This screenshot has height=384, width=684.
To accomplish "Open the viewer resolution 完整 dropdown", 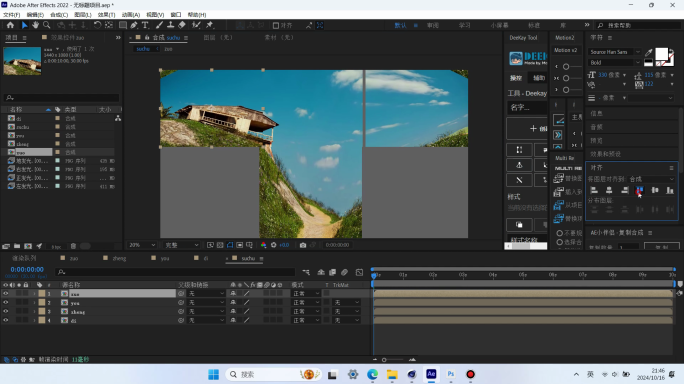I will [182, 245].
